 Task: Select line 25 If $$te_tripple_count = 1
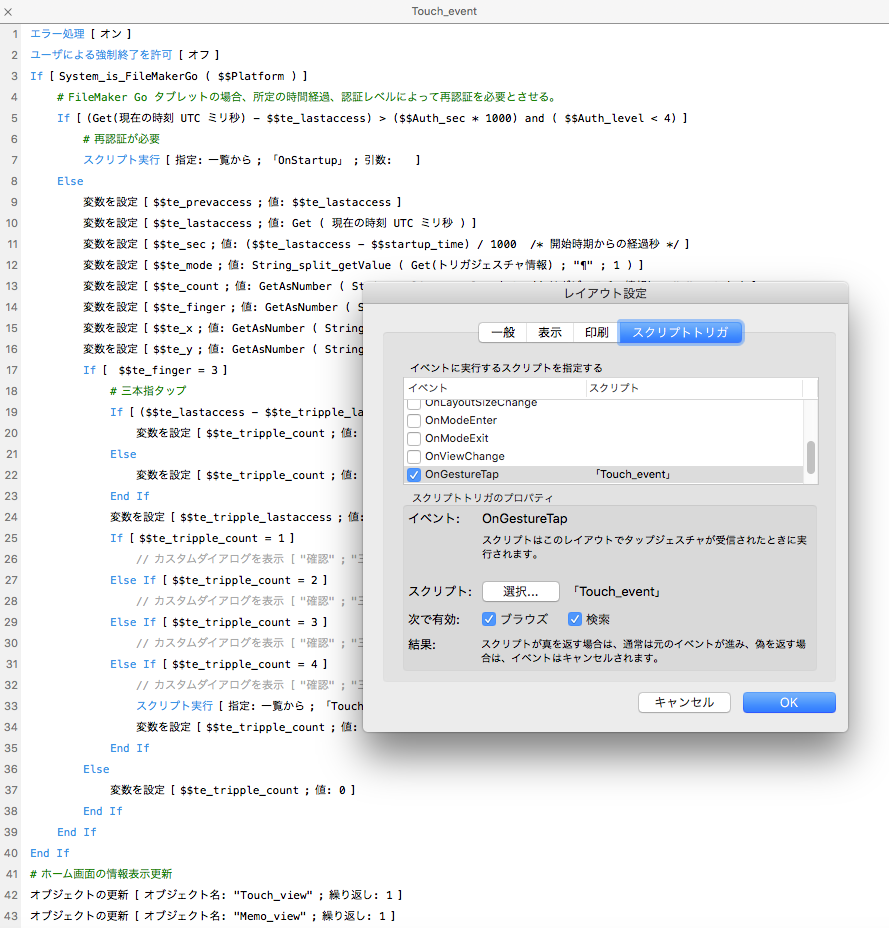pyautogui.click(x=202, y=539)
